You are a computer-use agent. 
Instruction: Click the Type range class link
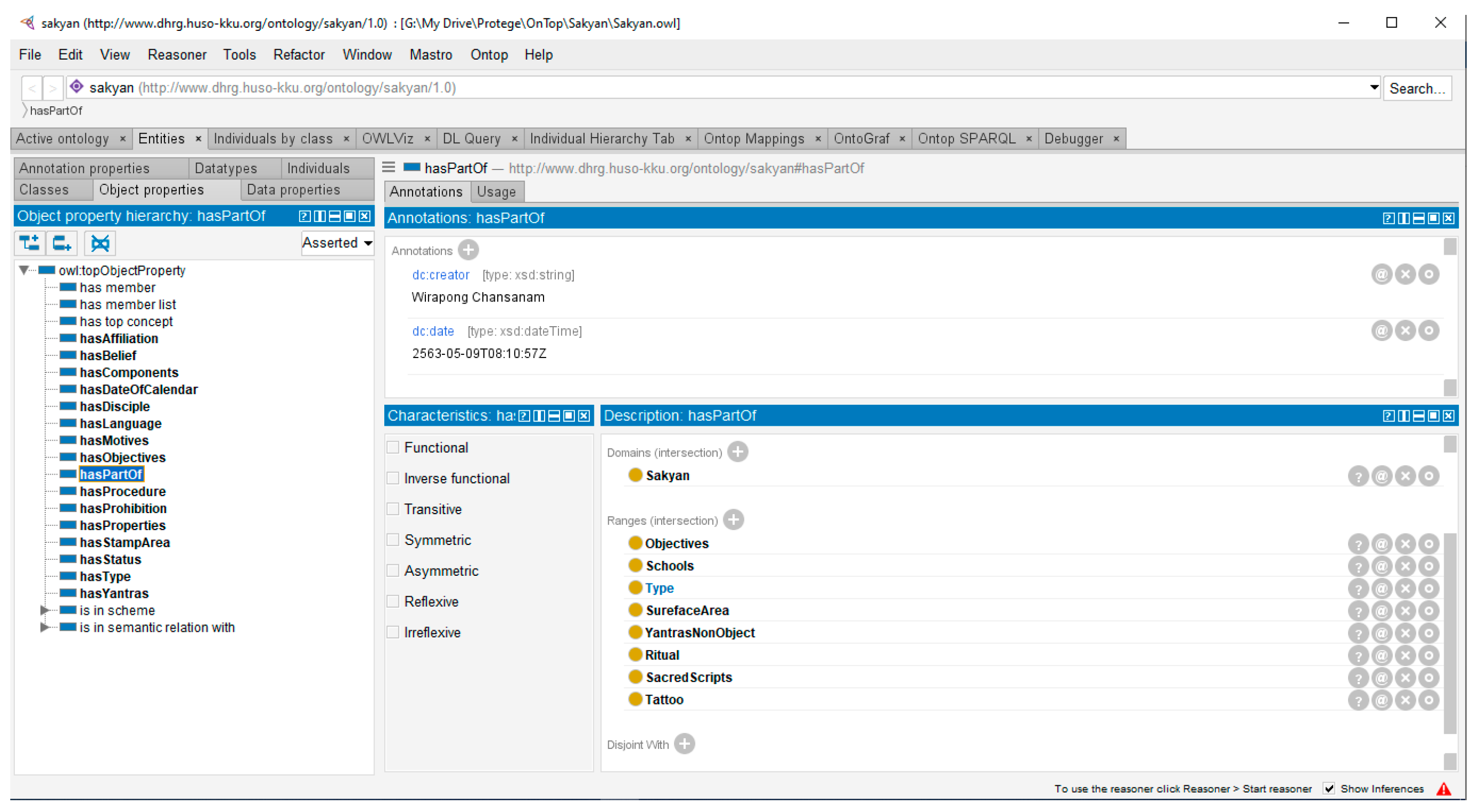tap(659, 589)
